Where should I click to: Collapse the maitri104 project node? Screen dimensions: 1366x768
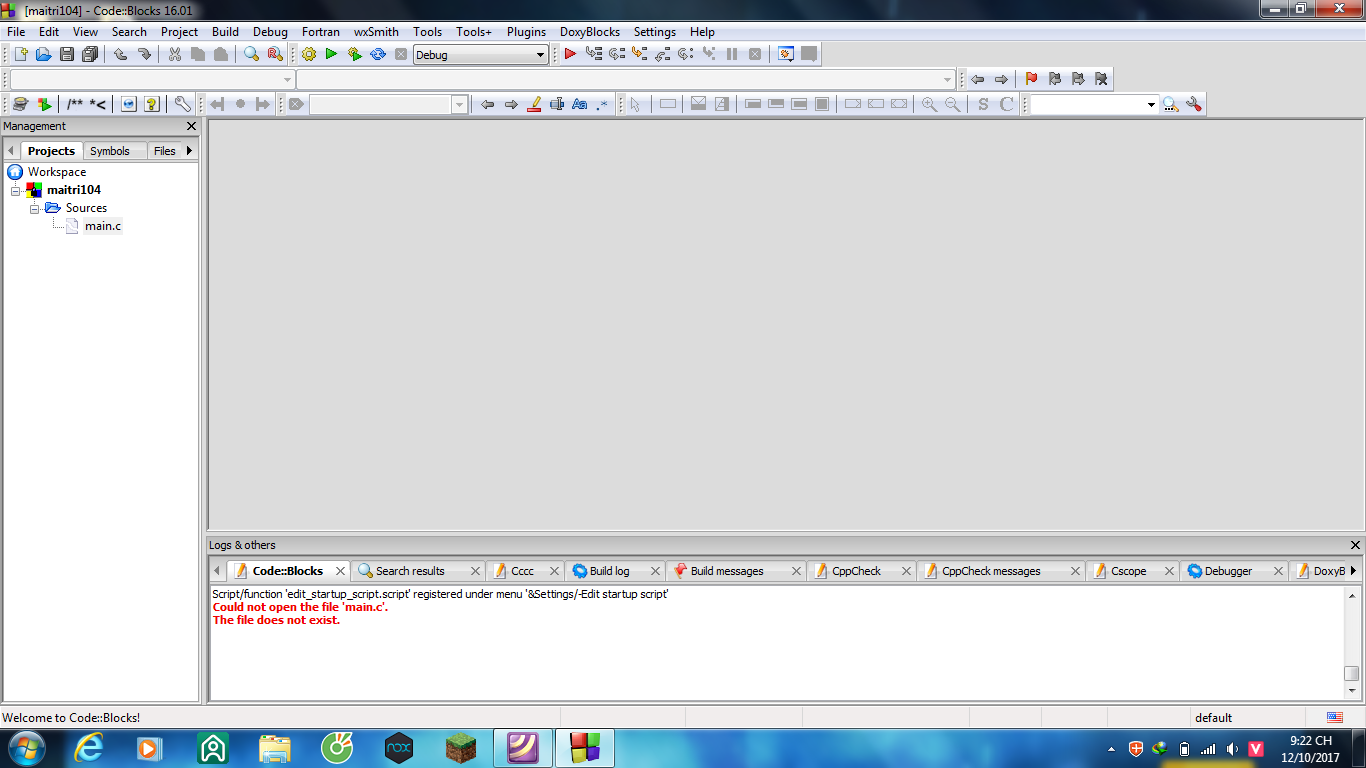tap(16, 190)
